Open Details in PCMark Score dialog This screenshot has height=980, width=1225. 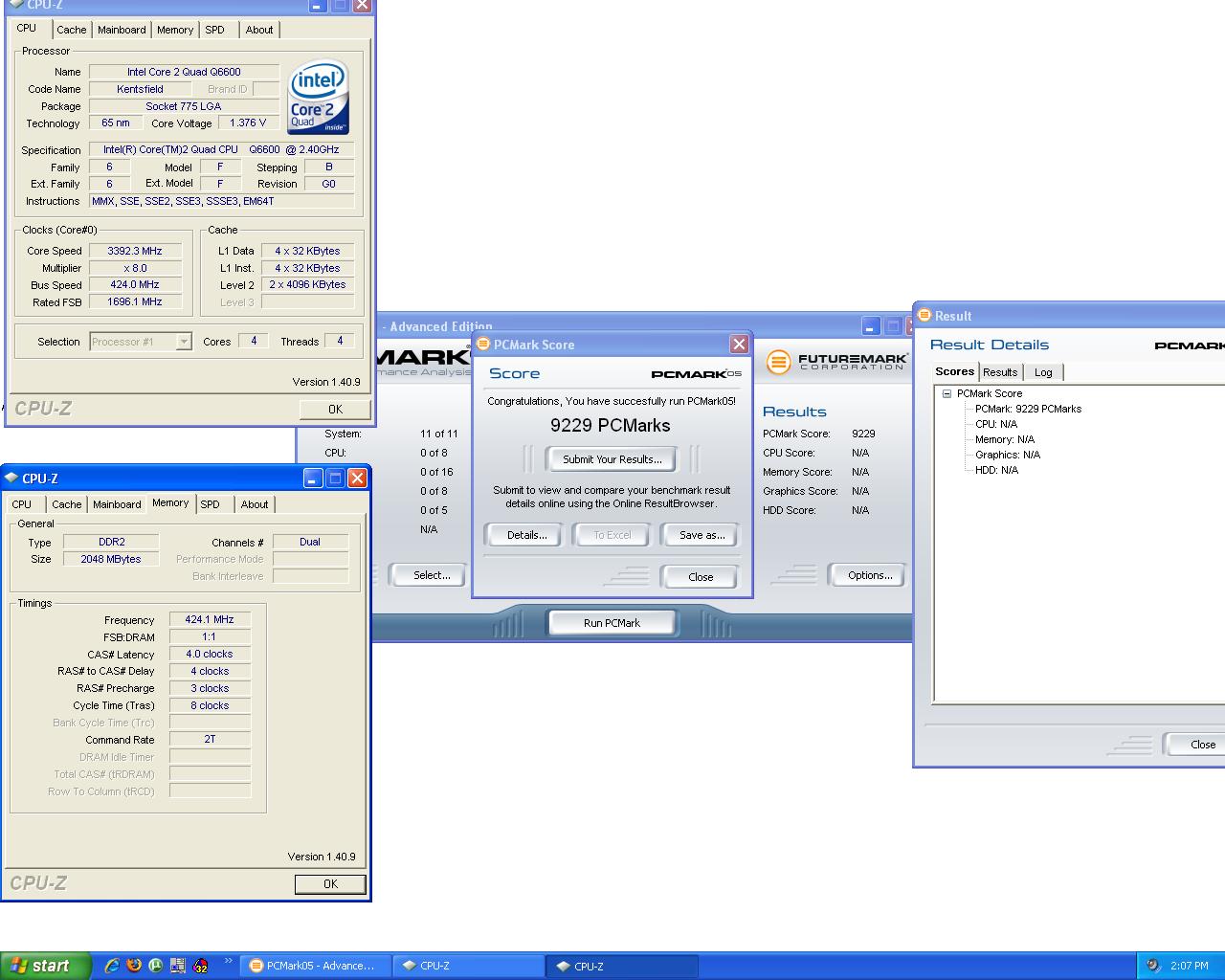[526, 535]
